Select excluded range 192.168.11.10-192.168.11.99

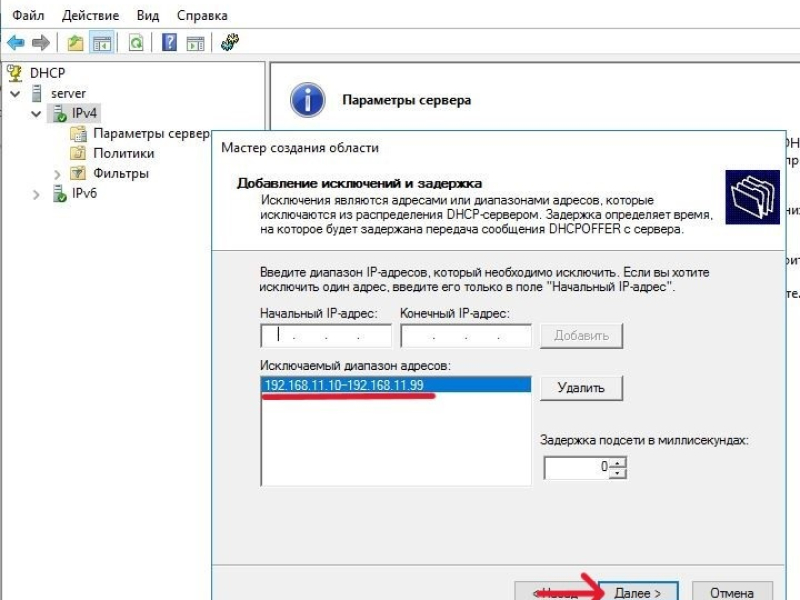click(396, 385)
